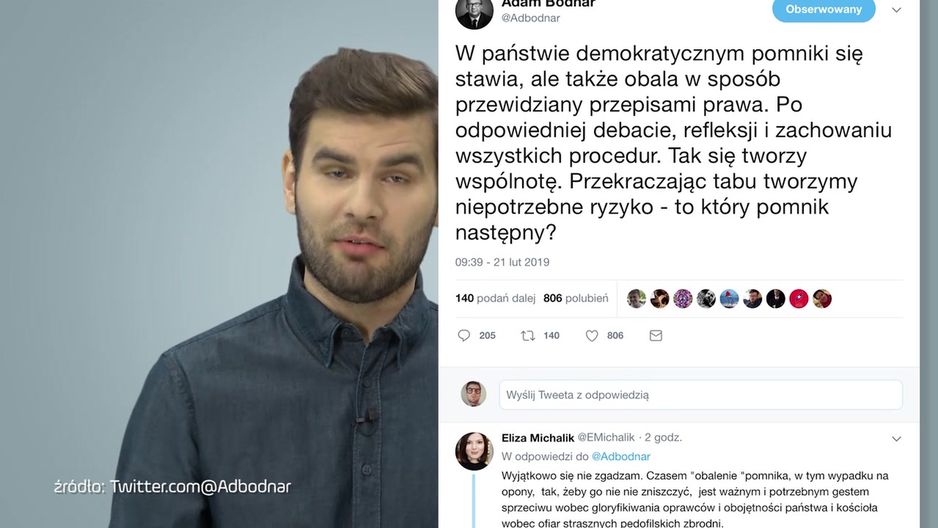Open options chevron on Eliza Michalik's reply
Screen dimensions: 938x528
click(x=896, y=438)
